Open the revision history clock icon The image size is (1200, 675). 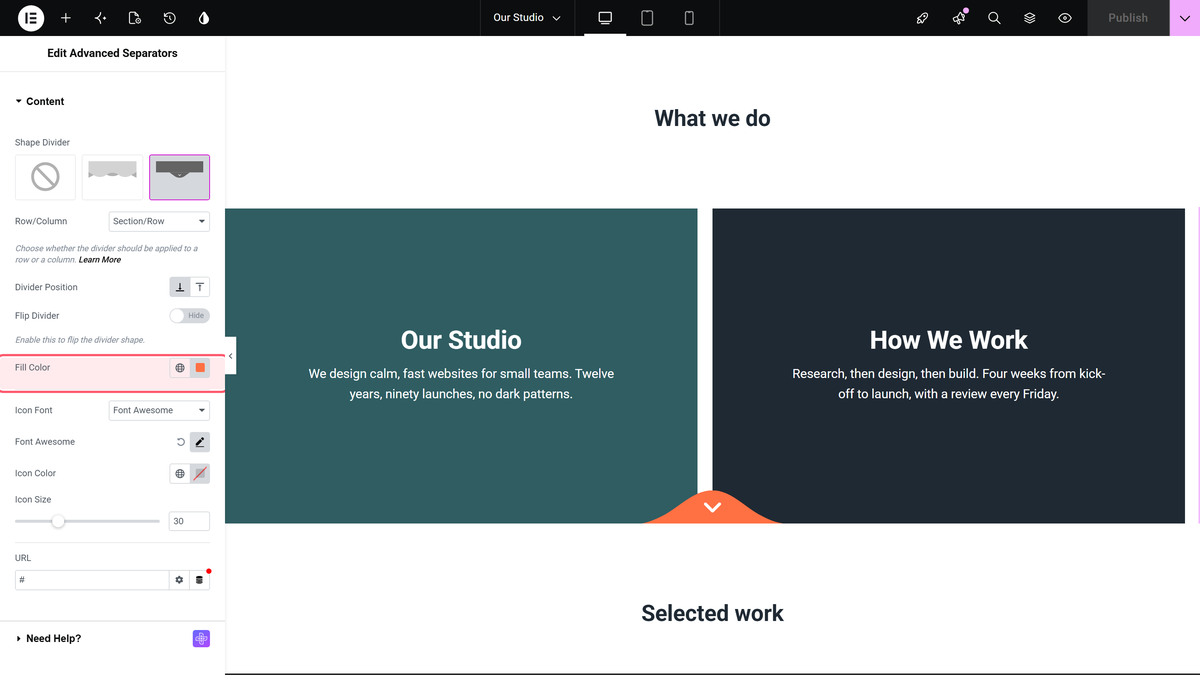(x=170, y=18)
